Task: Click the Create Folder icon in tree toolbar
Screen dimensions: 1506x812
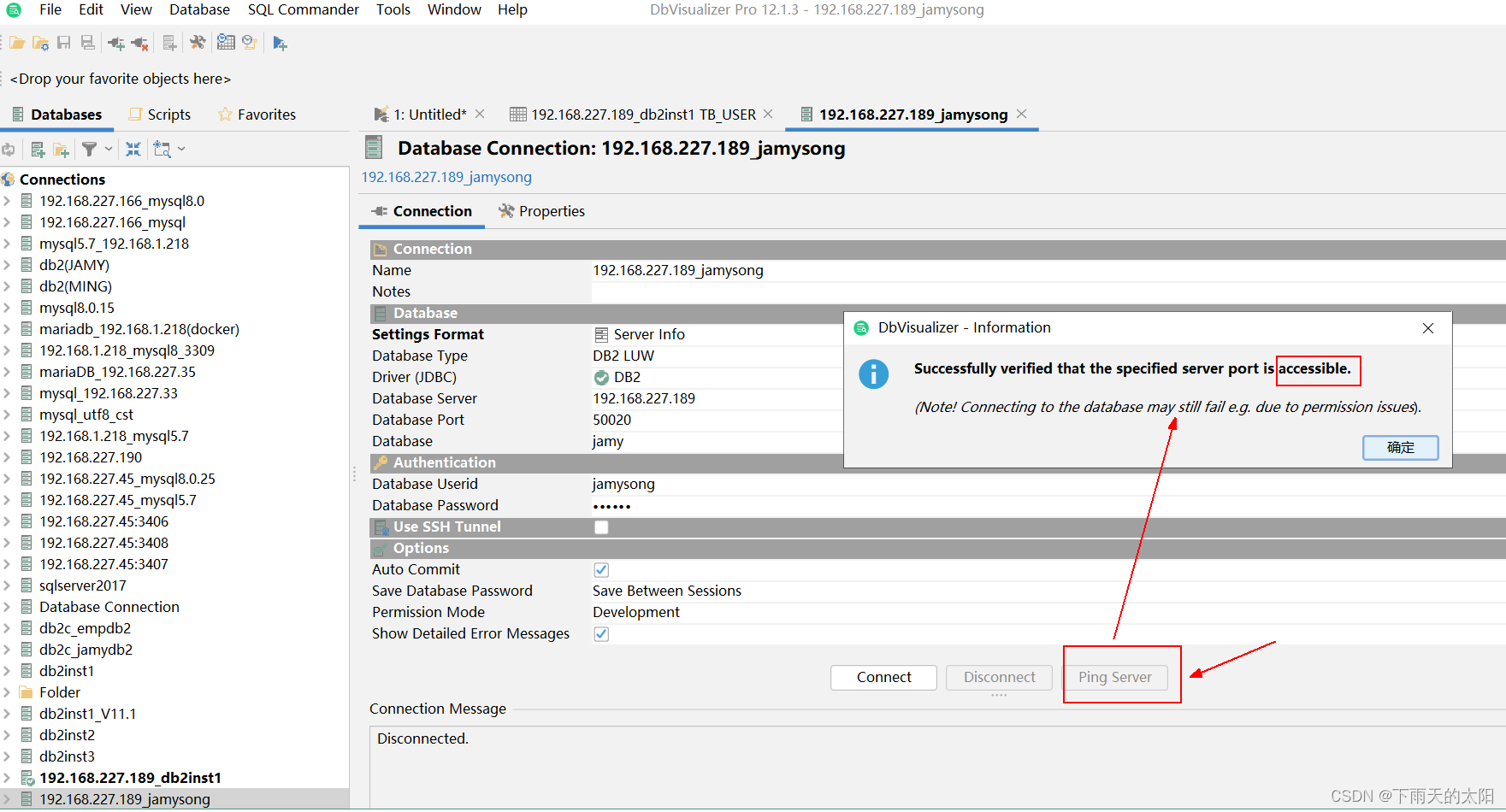Action: [61, 150]
